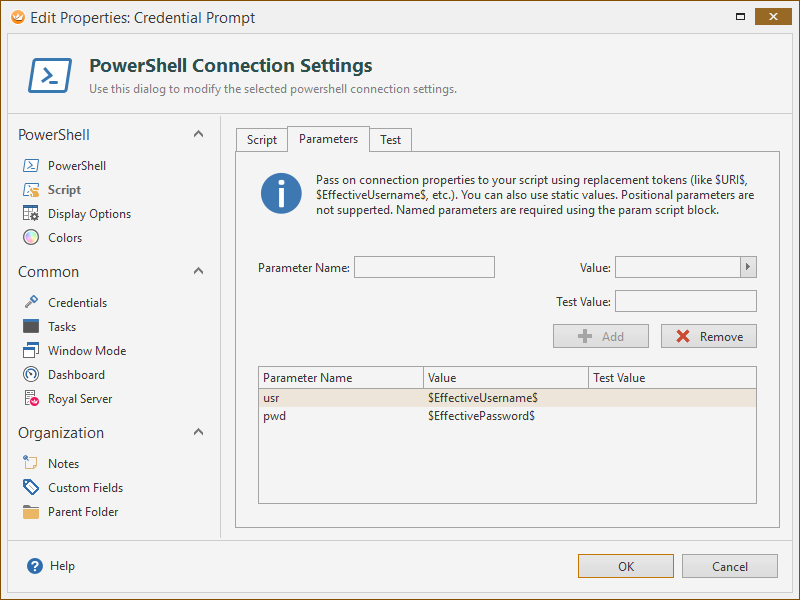Open the Window Mode icon
This screenshot has width=800, height=600.
[31, 351]
